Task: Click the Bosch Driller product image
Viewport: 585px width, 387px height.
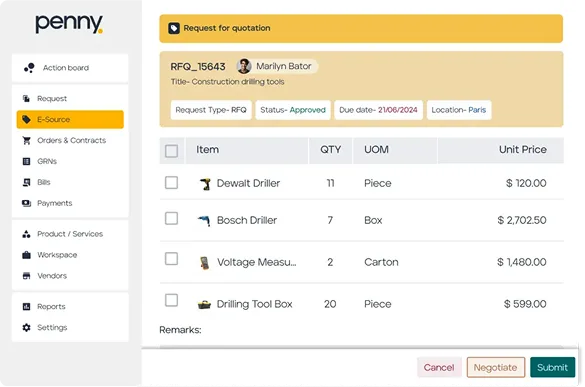Action: click(204, 221)
